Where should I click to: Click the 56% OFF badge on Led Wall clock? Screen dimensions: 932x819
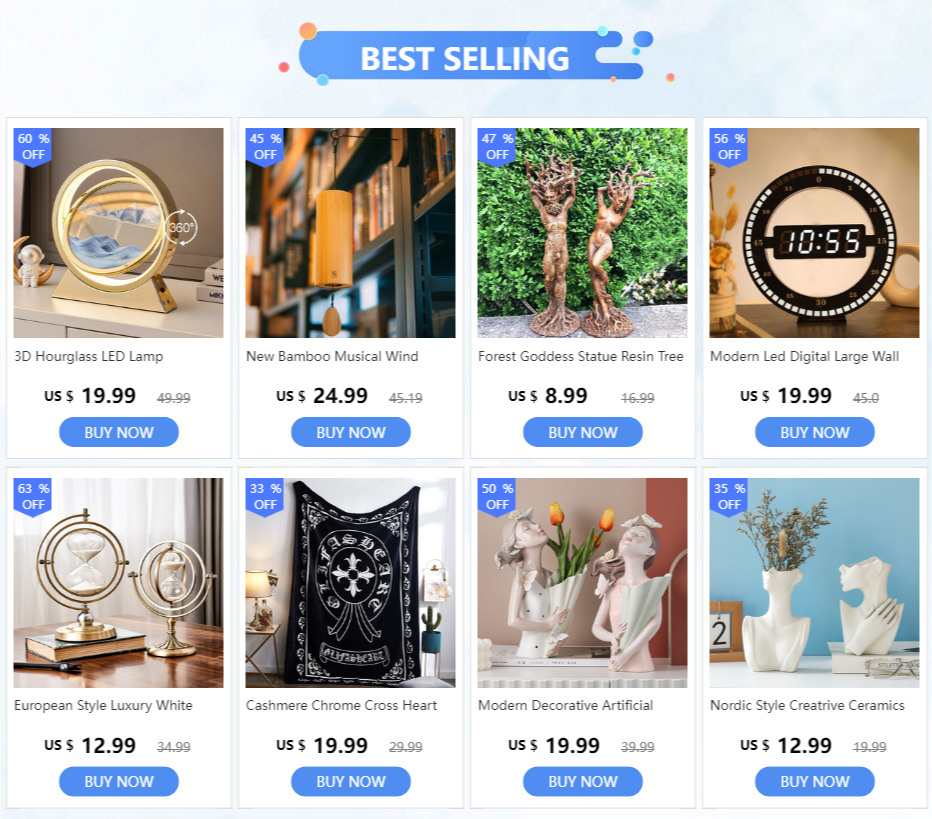729,147
